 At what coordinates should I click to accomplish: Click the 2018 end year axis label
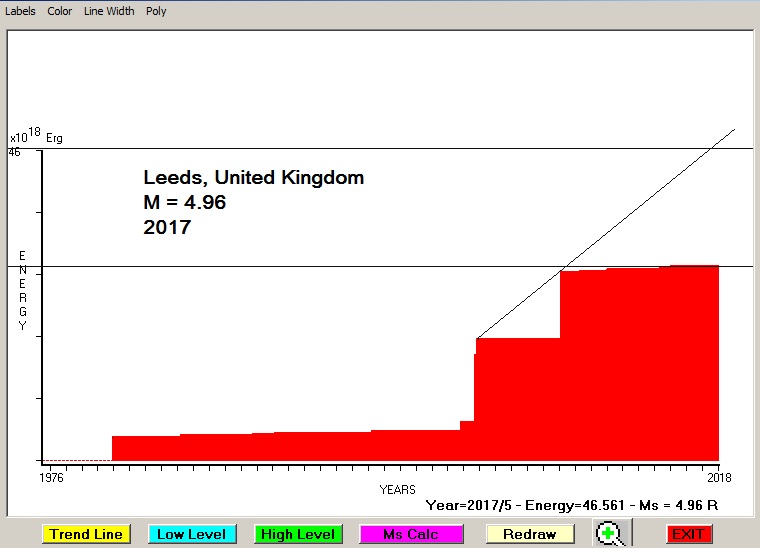tap(718, 479)
